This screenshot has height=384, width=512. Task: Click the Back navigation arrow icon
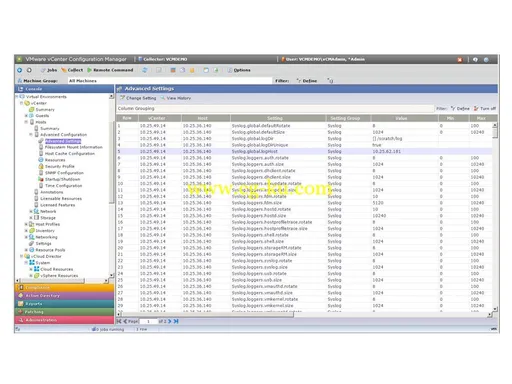click(x=19, y=70)
